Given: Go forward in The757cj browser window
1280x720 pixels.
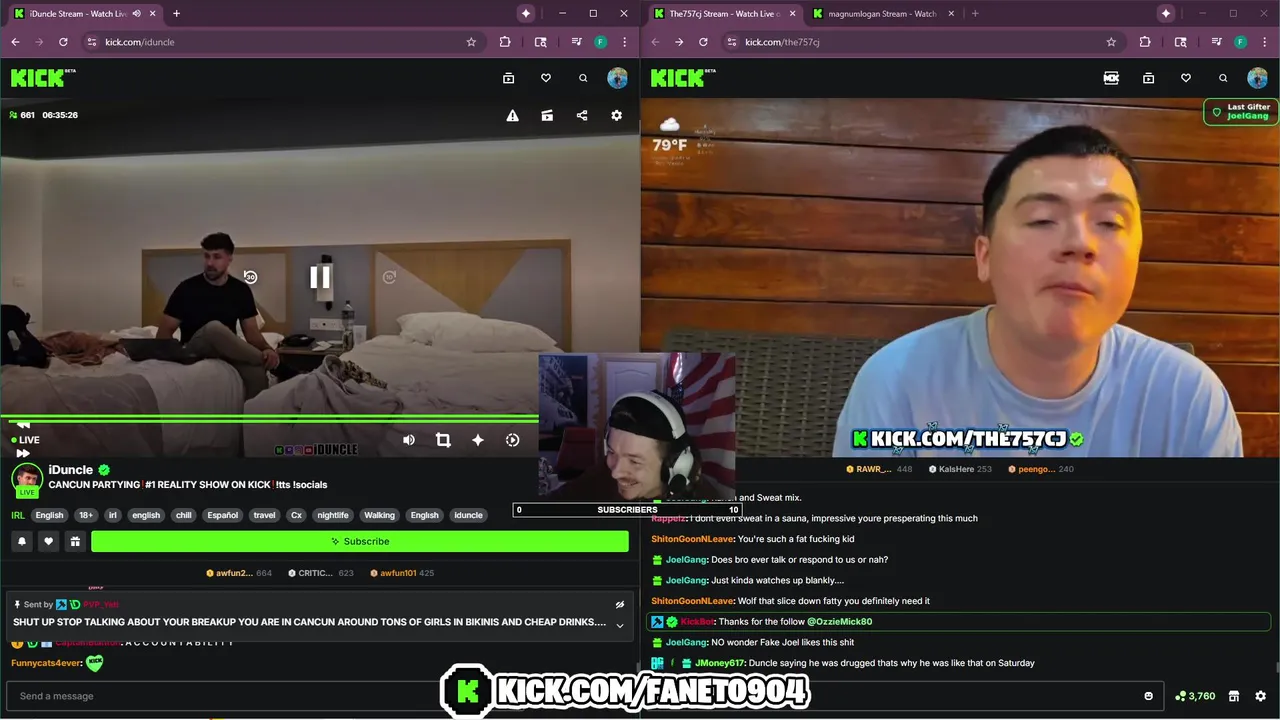Looking at the screenshot, I should click(679, 42).
